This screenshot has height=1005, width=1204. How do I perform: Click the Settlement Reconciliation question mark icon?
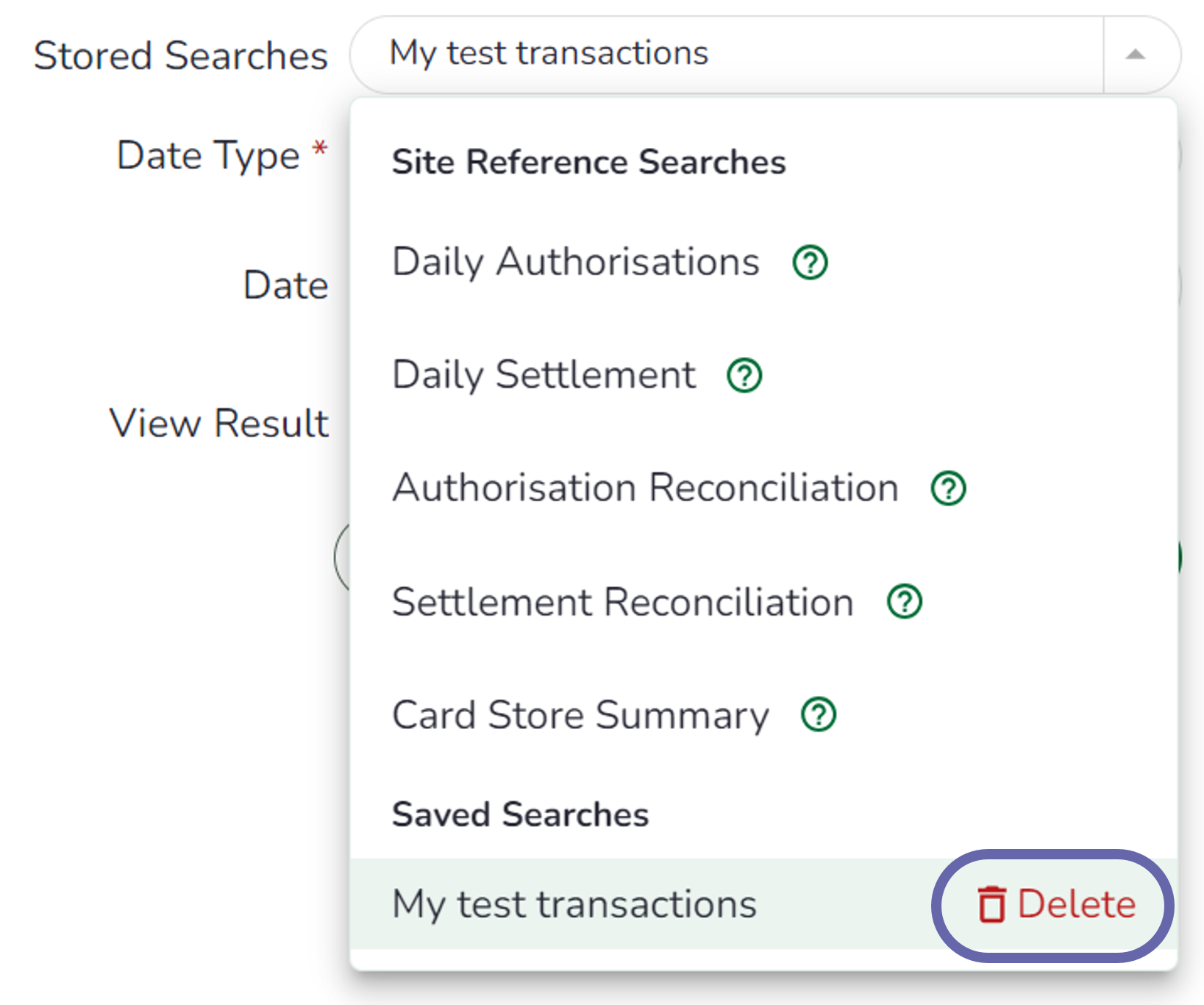[904, 602]
